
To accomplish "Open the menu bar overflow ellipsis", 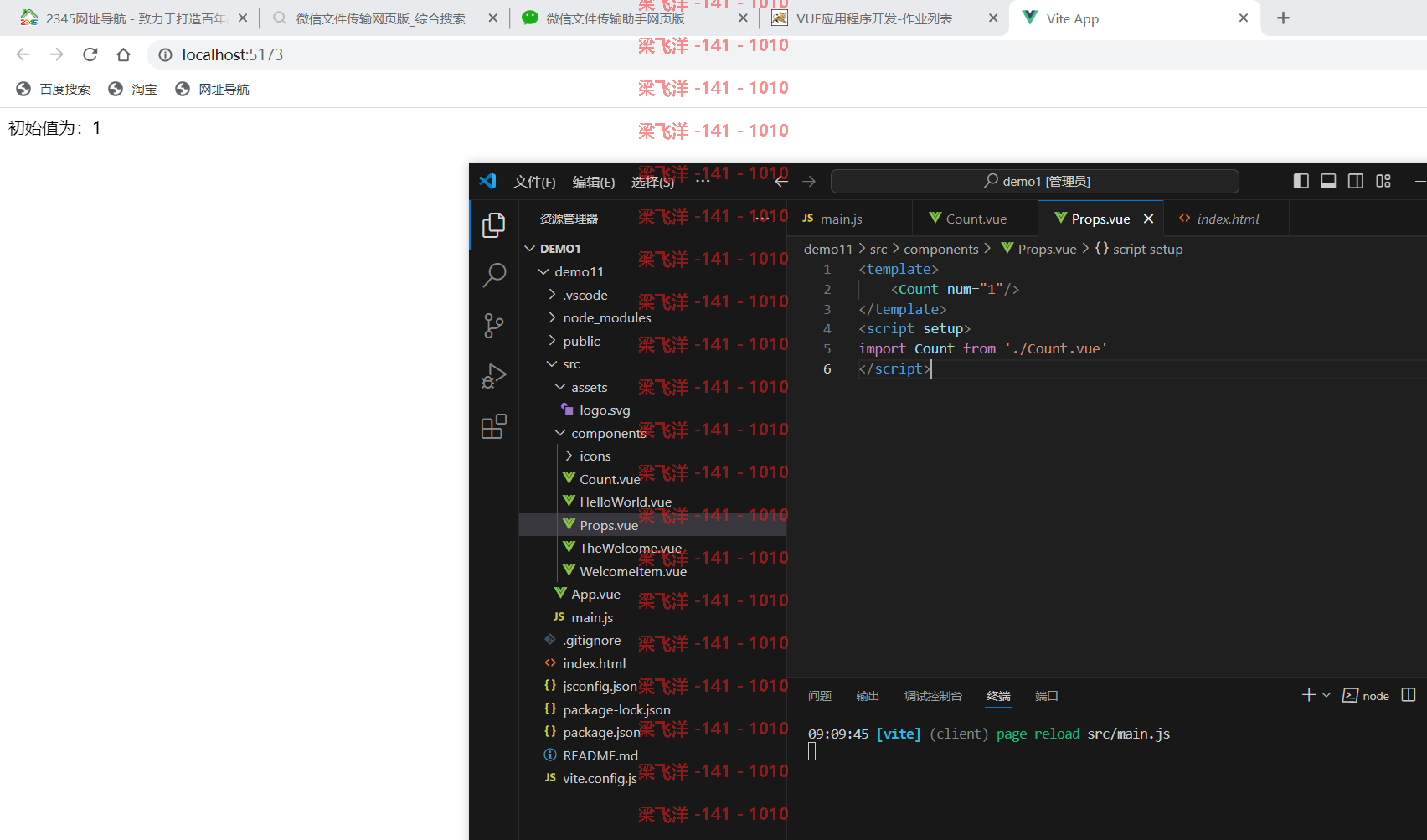I will pos(703,181).
